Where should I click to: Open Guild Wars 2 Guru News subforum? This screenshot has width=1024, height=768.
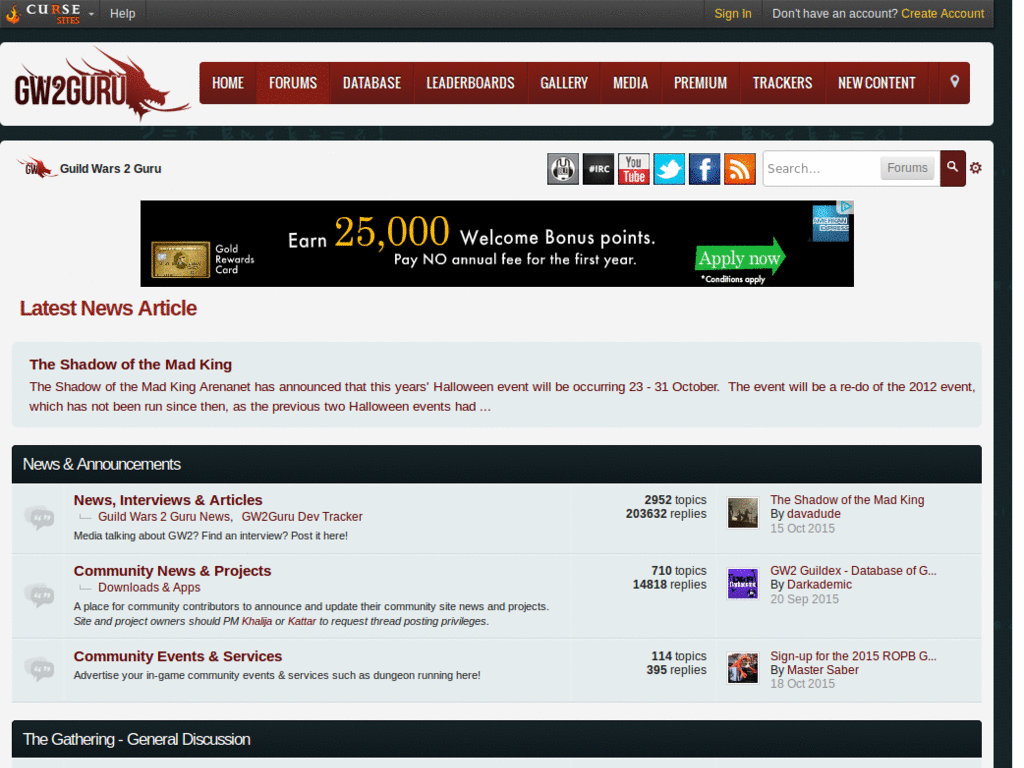(164, 517)
